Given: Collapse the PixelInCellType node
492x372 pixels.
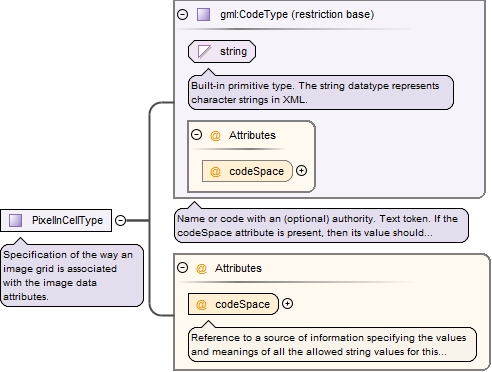Looking at the screenshot, I should tap(120, 220).
